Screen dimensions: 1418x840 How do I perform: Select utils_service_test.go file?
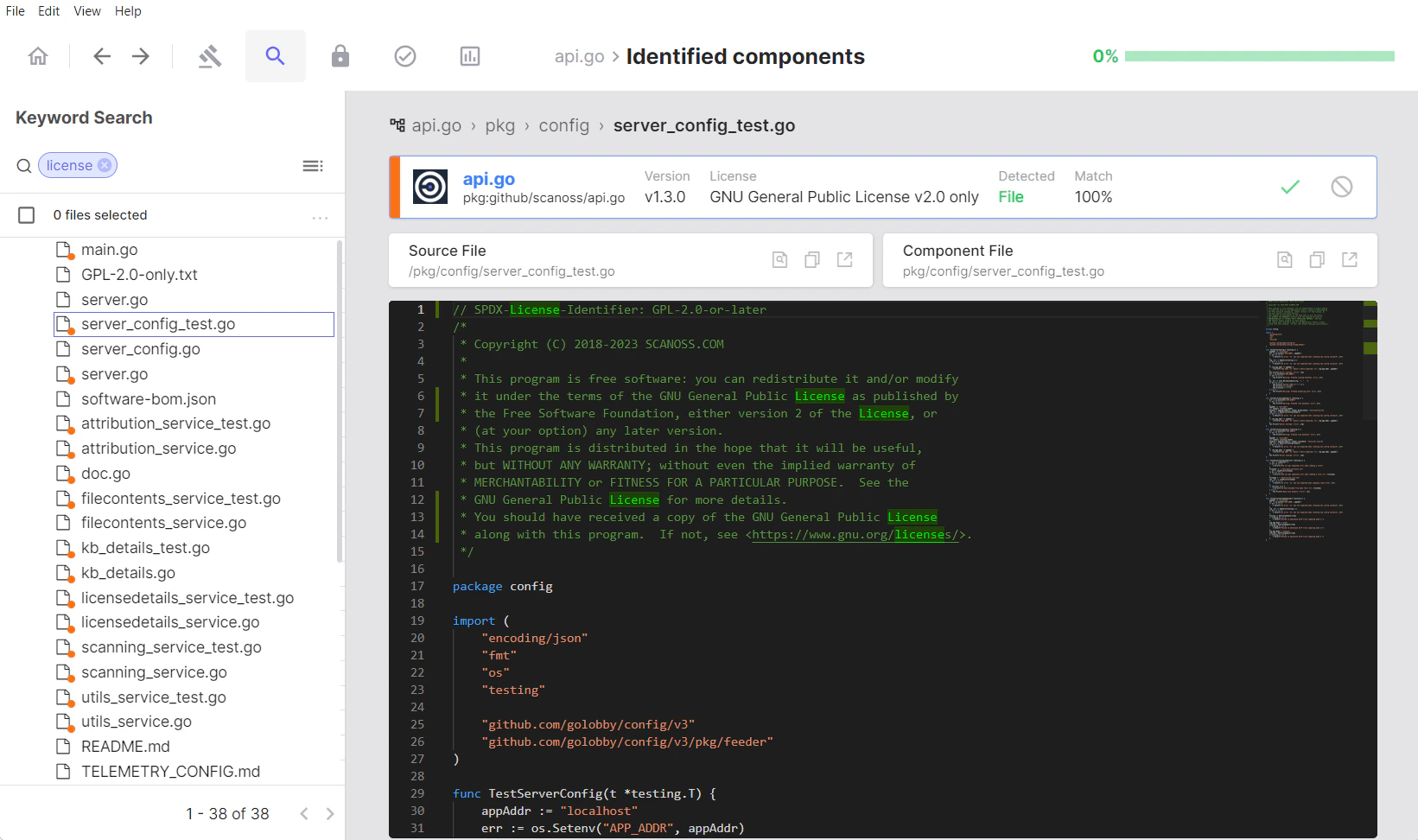click(154, 697)
